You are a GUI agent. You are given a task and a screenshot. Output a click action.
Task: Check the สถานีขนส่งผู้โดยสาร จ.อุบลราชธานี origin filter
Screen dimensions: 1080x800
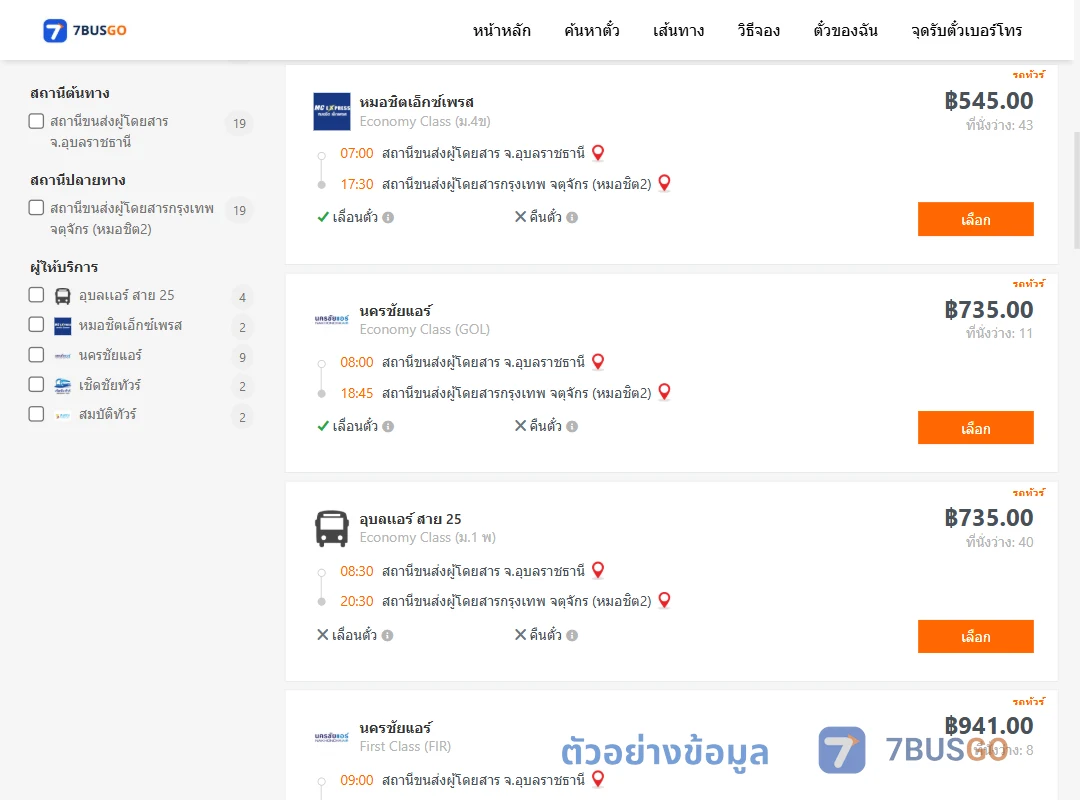click(x=37, y=121)
